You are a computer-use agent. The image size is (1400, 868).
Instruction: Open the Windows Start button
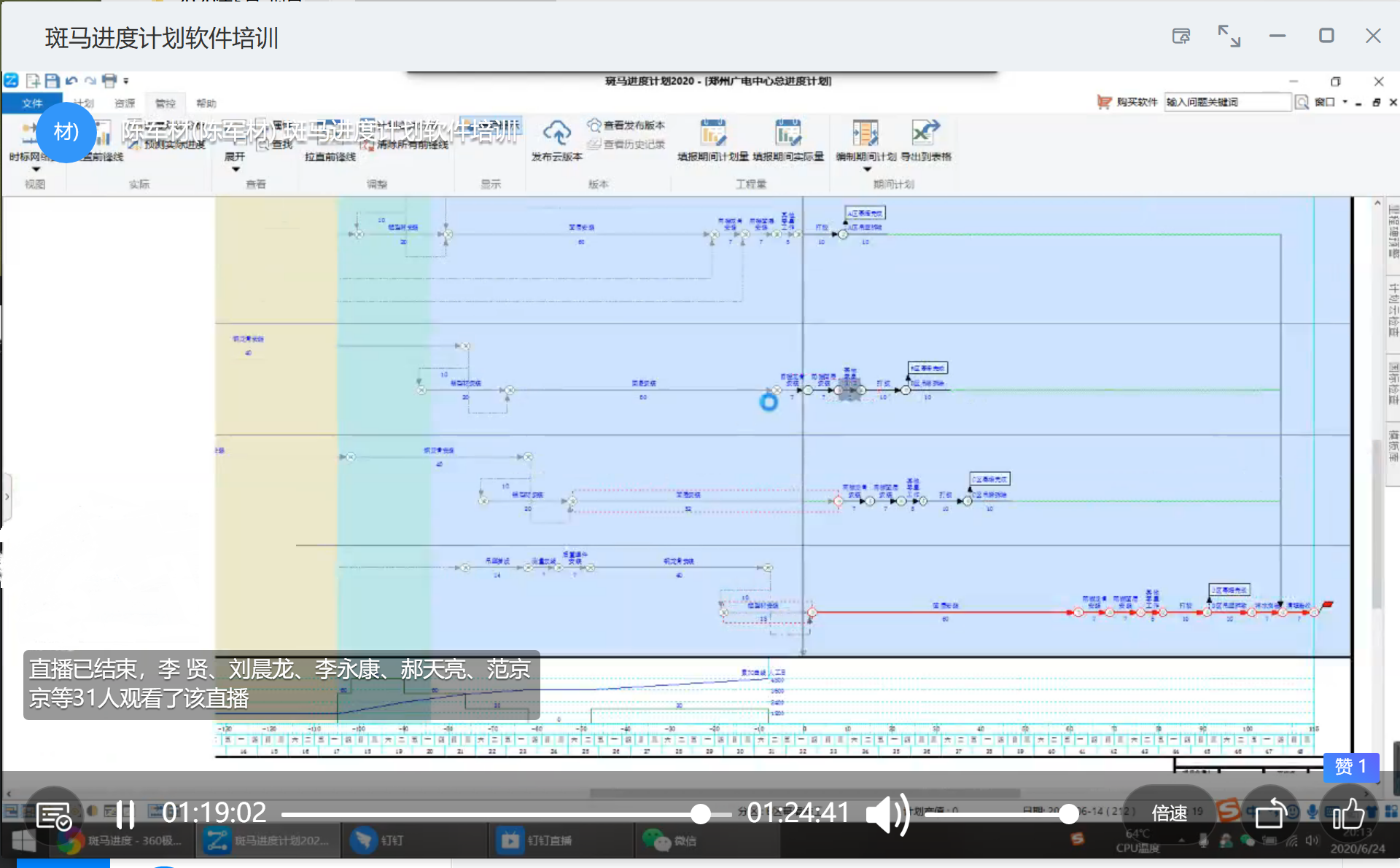(23, 840)
